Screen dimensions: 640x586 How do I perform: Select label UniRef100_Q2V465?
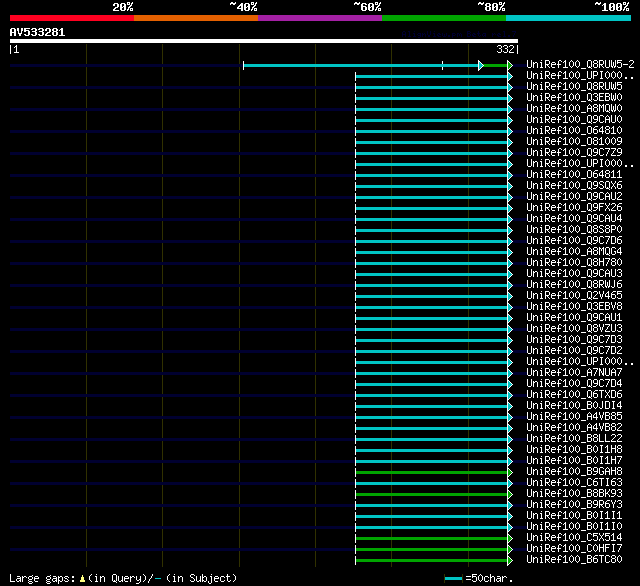(x=574, y=295)
